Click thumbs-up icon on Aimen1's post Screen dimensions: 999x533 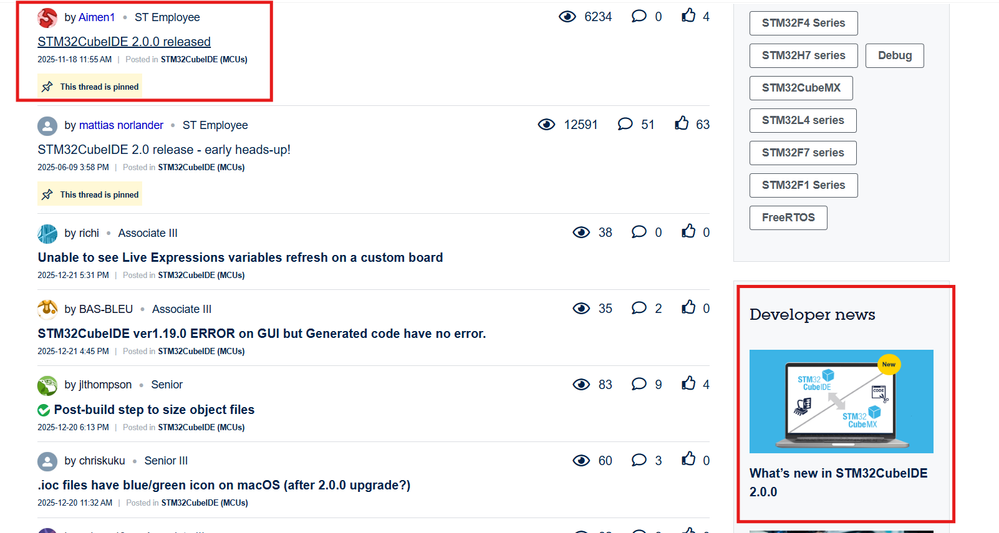point(688,15)
